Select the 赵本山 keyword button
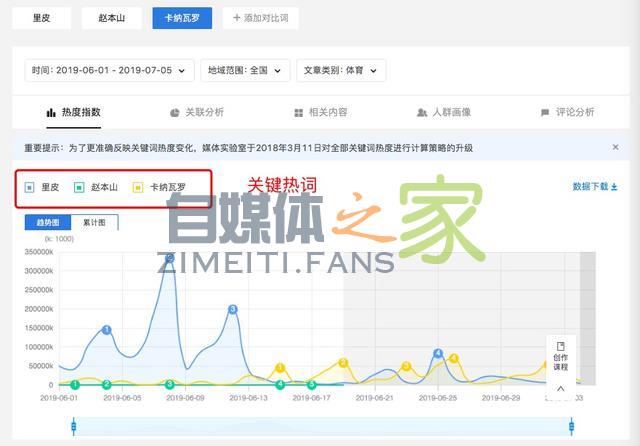The image size is (640, 446). pos(111,18)
